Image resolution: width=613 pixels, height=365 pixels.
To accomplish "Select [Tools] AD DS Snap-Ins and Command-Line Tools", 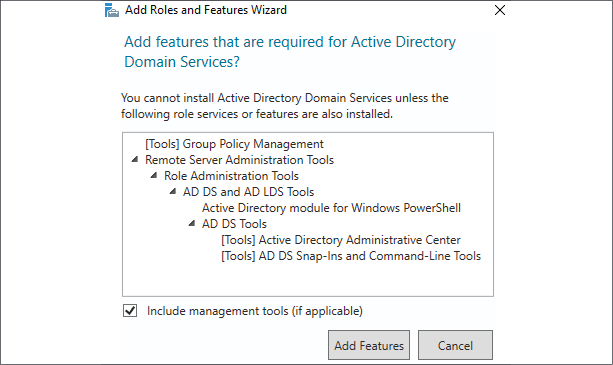I will click(x=351, y=256).
